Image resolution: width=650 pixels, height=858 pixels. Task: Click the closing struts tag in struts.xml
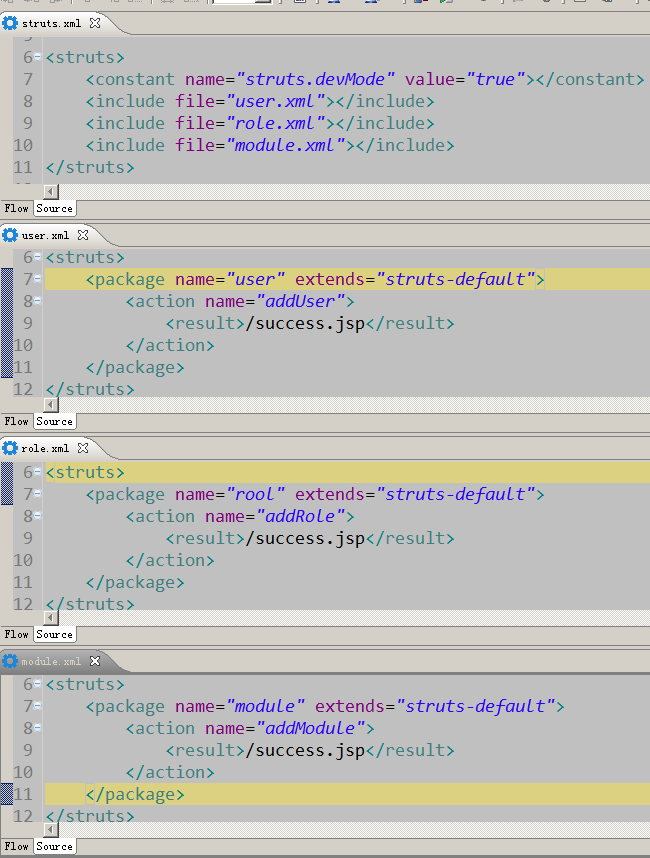click(x=90, y=167)
